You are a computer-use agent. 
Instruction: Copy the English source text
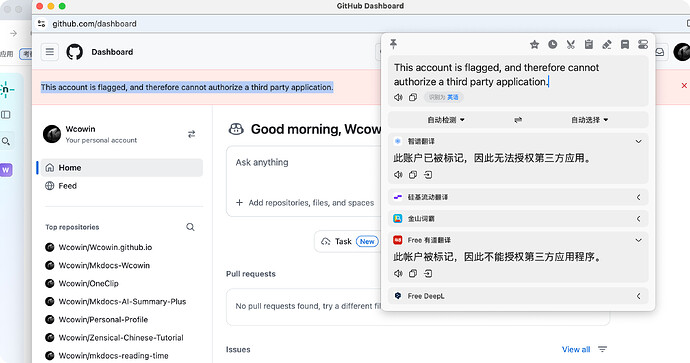tap(413, 97)
